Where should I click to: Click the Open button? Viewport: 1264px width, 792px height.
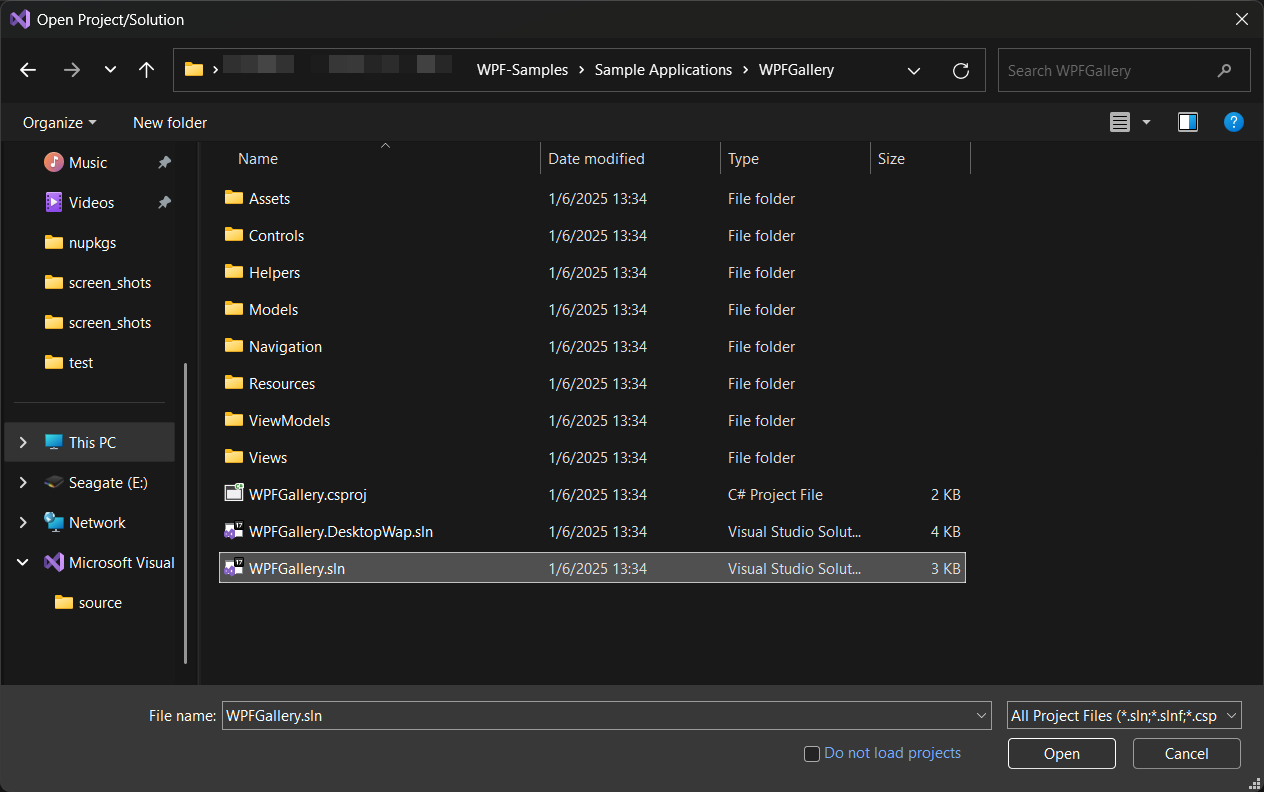[1061, 754]
